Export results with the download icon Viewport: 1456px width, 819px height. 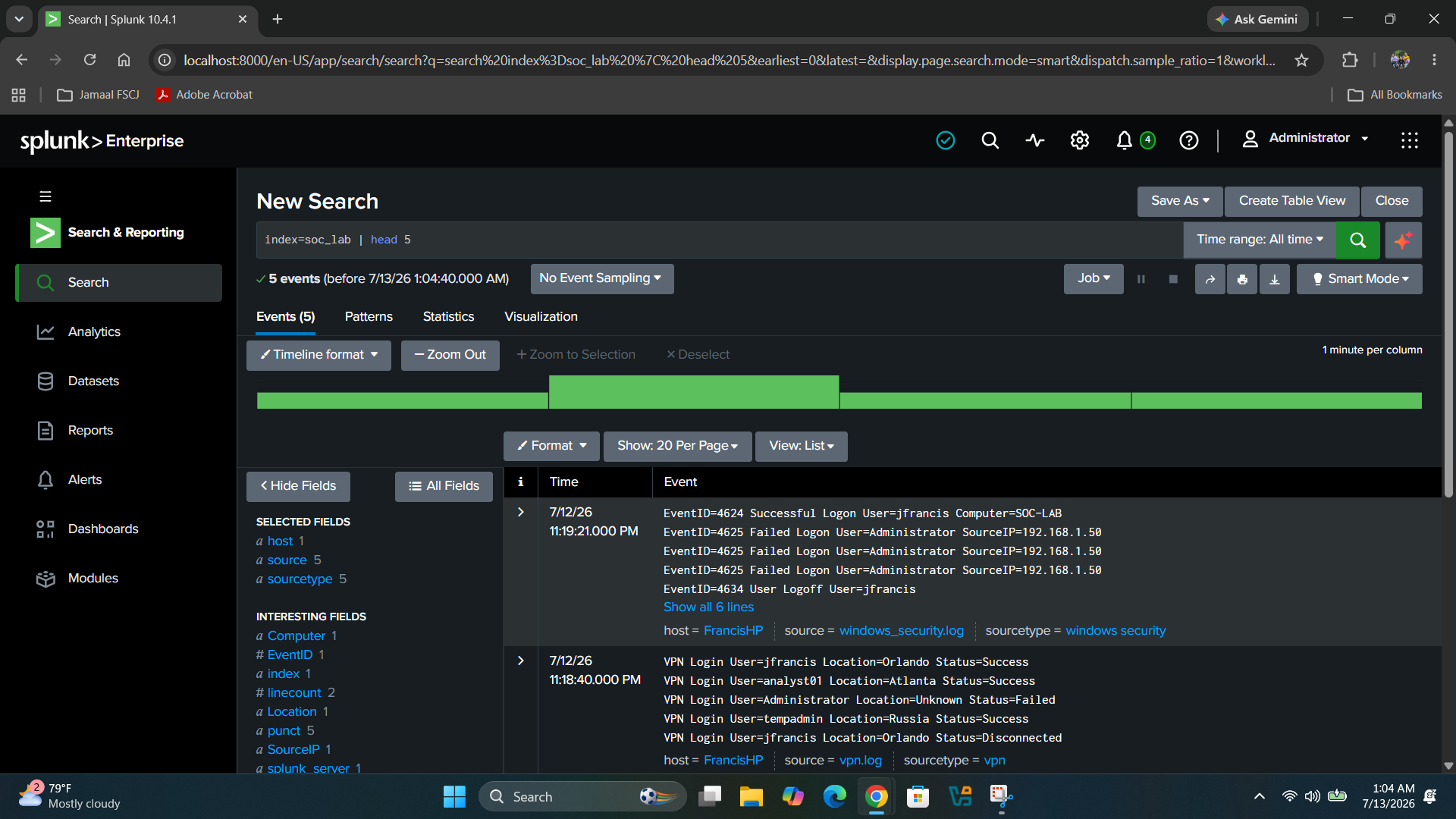point(1275,279)
